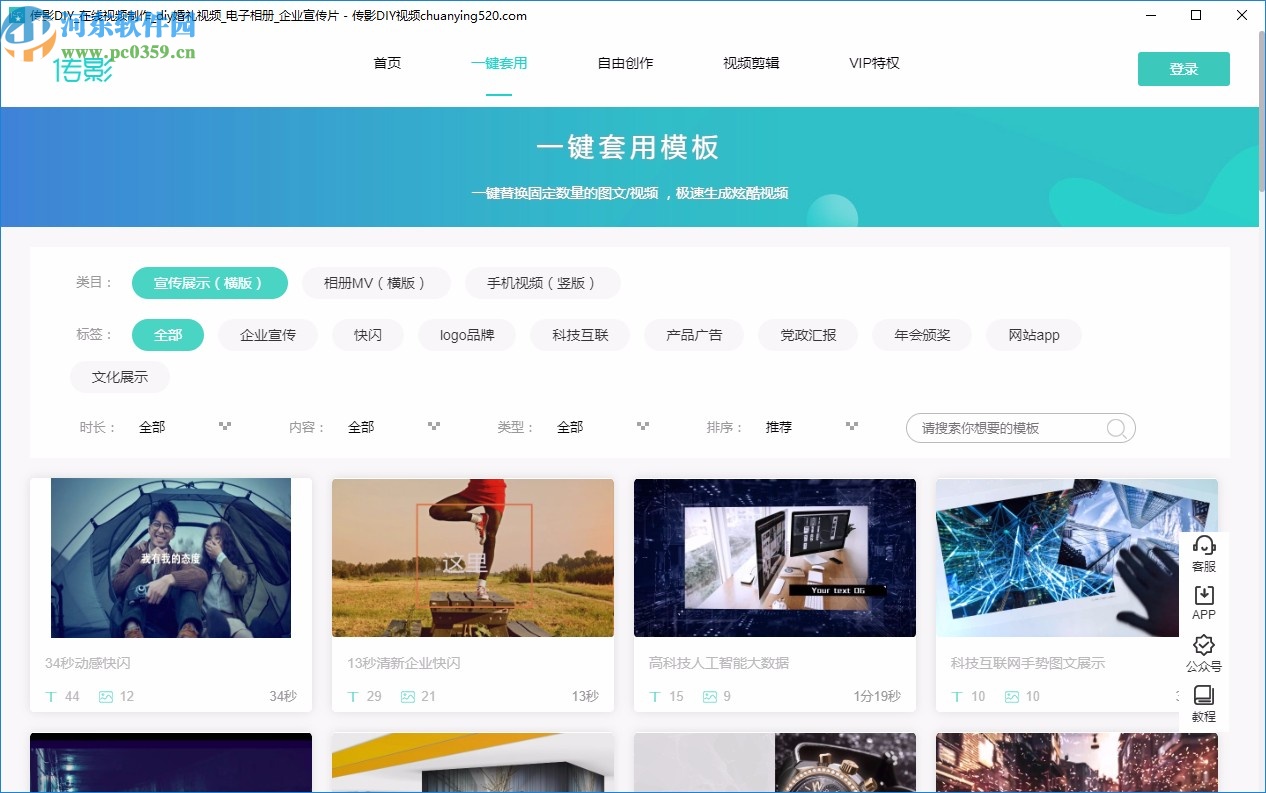Select 手机视频（竖版）category
The height and width of the screenshot is (793, 1266).
[x=543, y=283]
